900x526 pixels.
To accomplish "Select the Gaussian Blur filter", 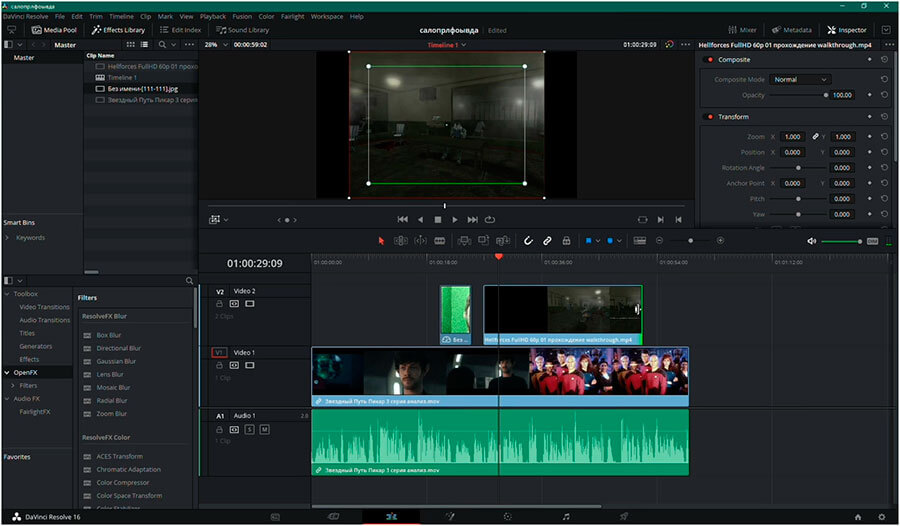I will (x=116, y=361).
